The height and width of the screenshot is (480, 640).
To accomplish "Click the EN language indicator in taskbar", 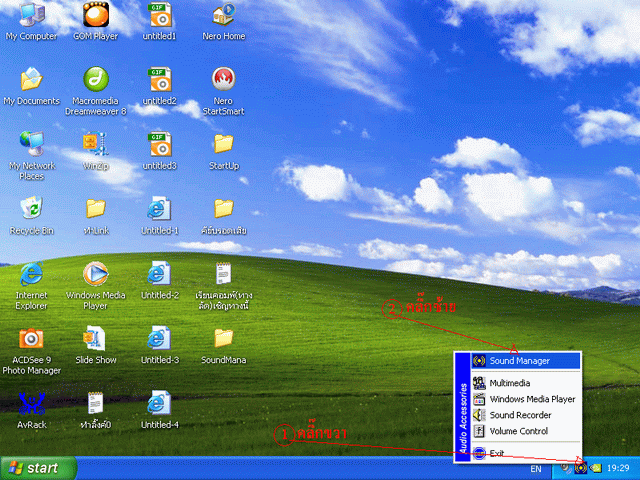I will pyautogui.click(x=536, y=469).
